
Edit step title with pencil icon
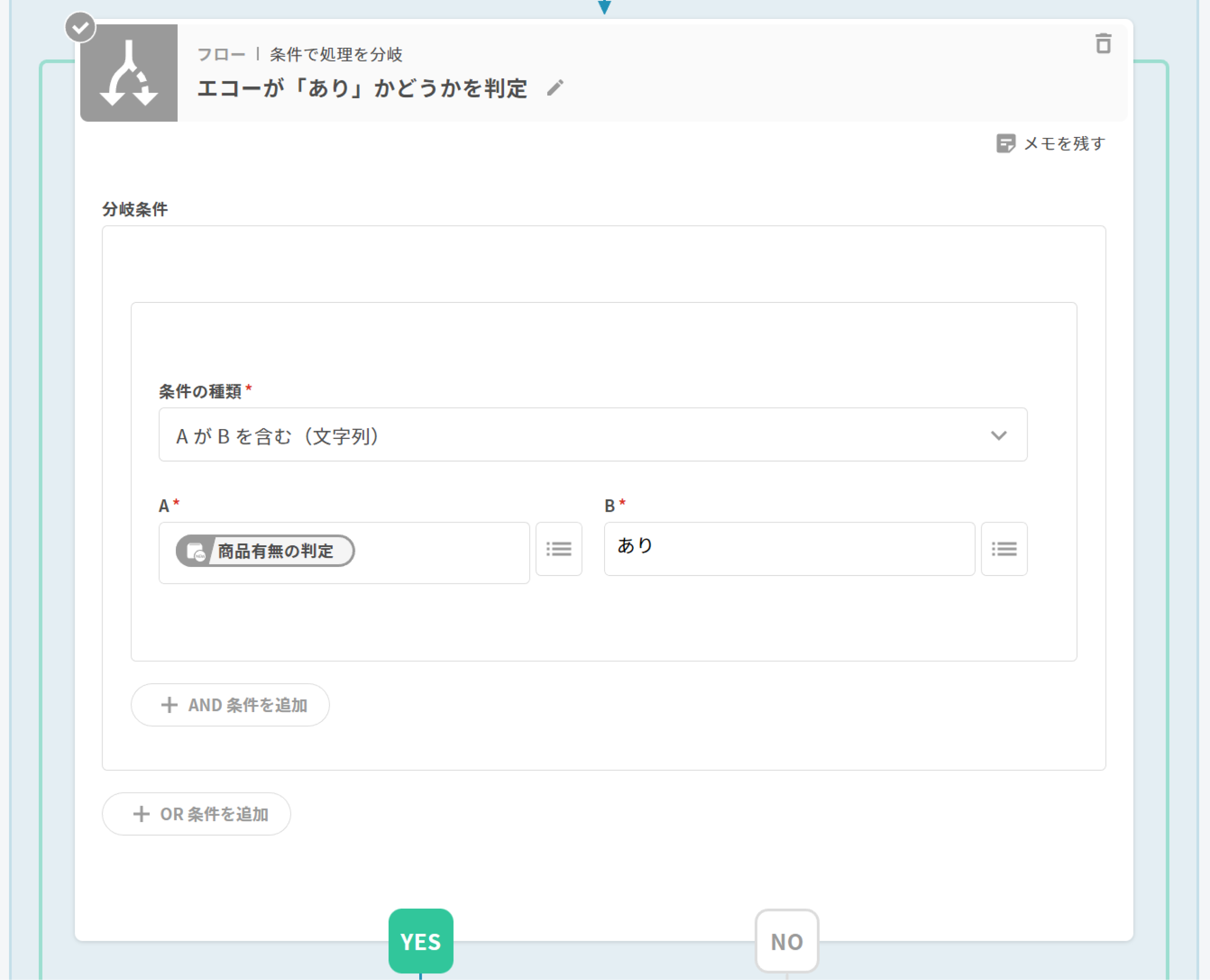[x=554, y=88]
